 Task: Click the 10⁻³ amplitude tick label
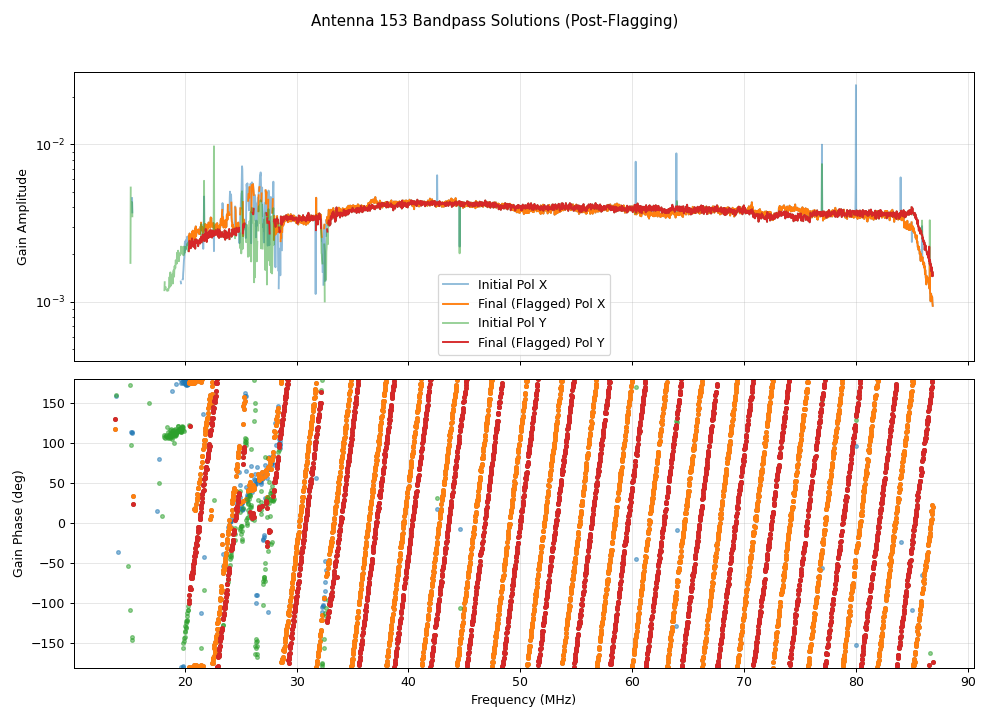tap(50, 302)
